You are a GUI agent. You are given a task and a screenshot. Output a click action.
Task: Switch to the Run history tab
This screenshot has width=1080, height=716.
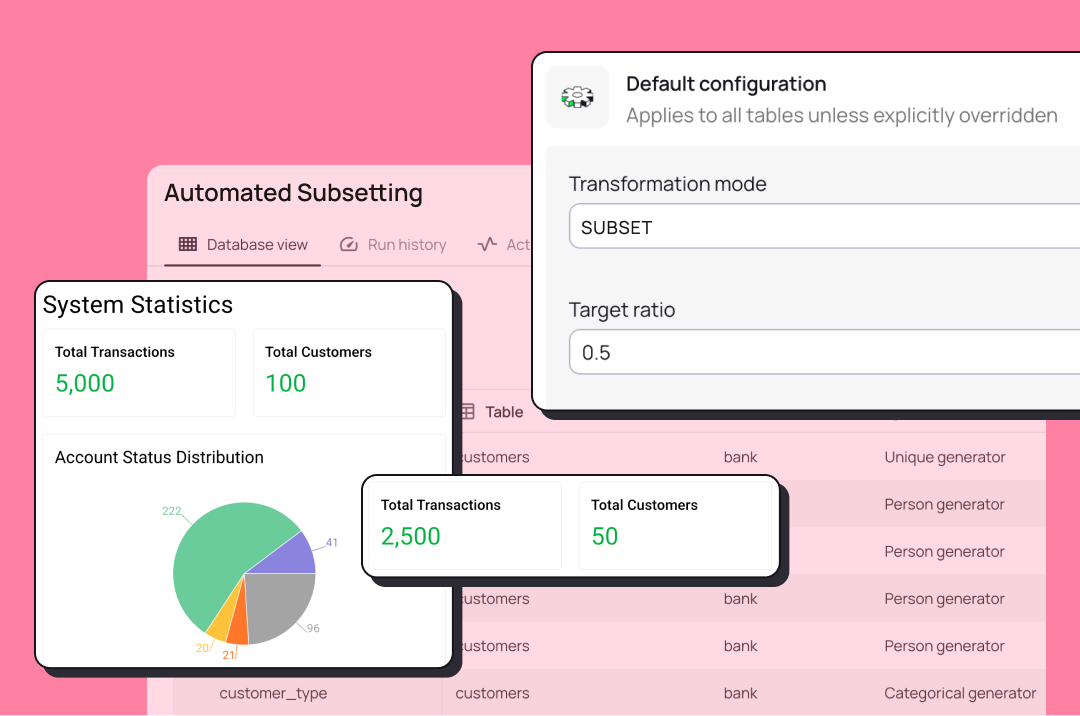[393, 245]
